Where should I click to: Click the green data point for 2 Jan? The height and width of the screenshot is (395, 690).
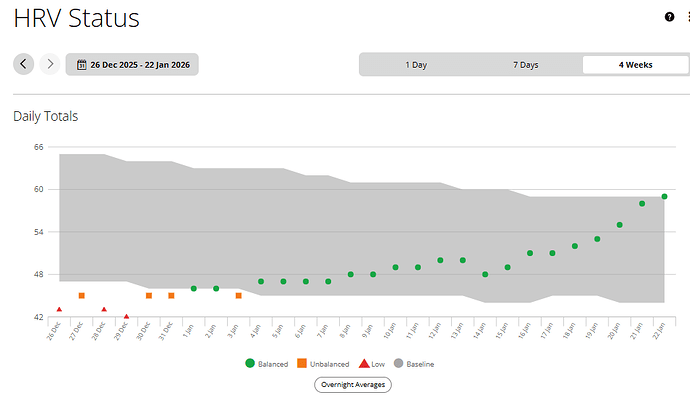click(x=216, y=289)
